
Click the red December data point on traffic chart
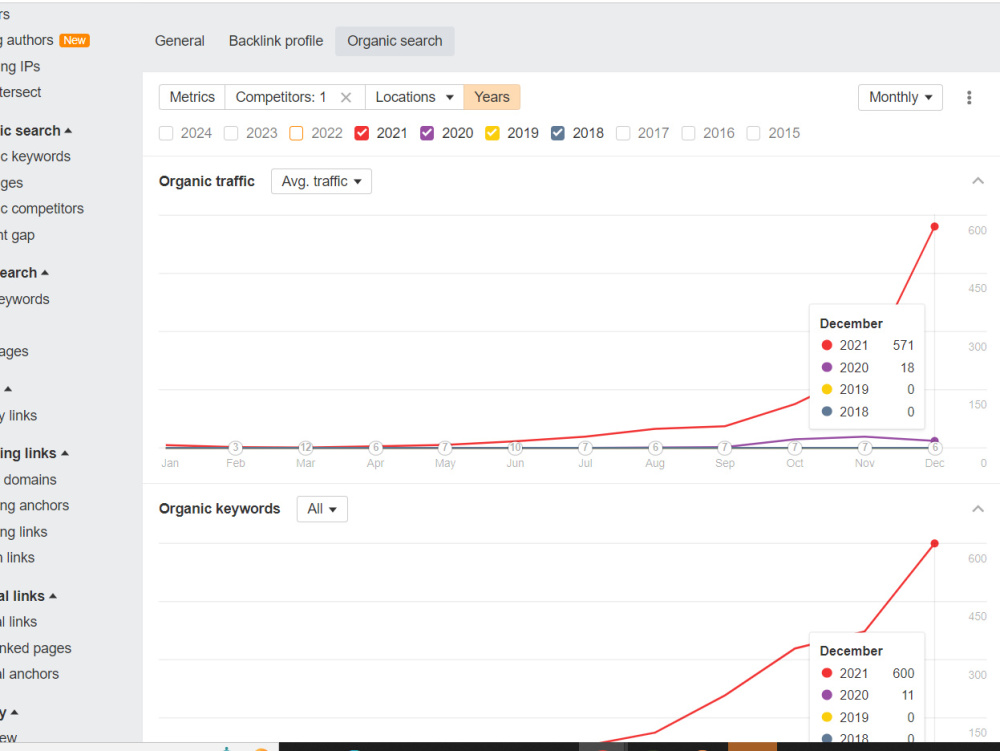934,227
